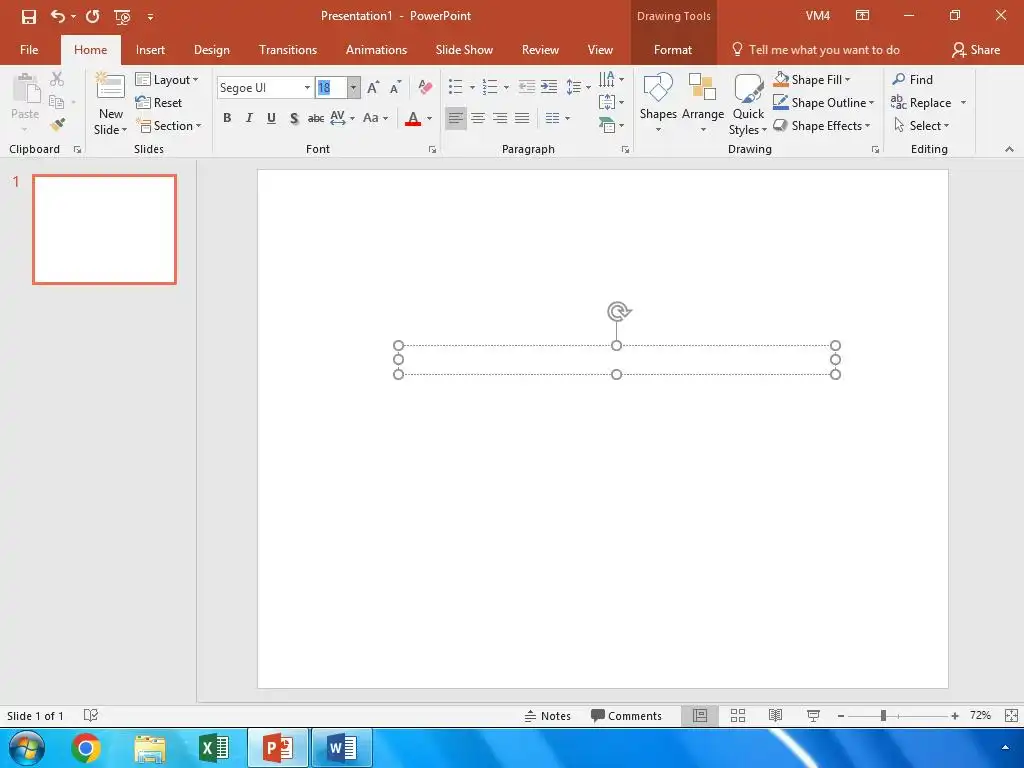
Task: Decrease font size with smaller A icon
Action: point(396,88)
